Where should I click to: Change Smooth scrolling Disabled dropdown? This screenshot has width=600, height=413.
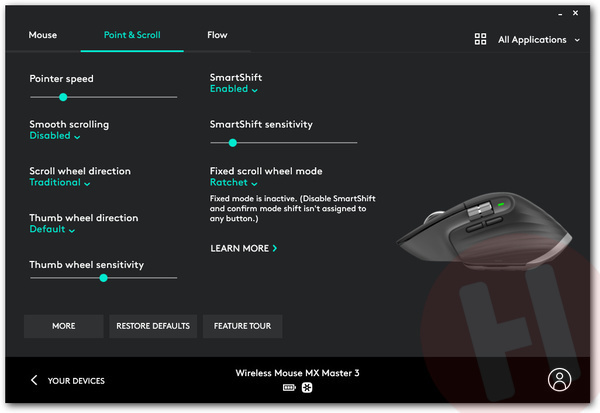[x=55, y=135]
